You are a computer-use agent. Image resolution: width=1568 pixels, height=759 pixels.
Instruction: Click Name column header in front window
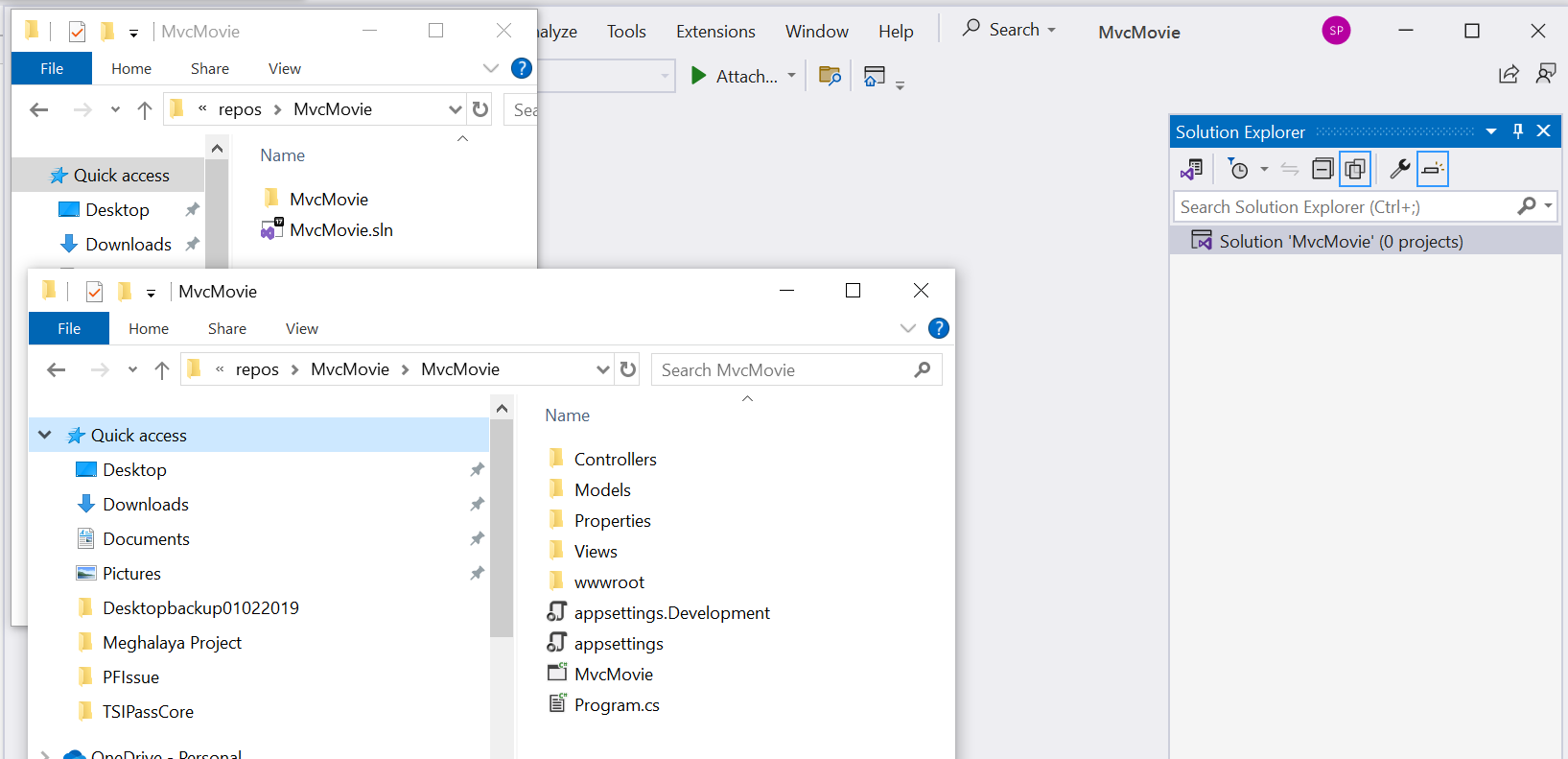coord(567,415)
